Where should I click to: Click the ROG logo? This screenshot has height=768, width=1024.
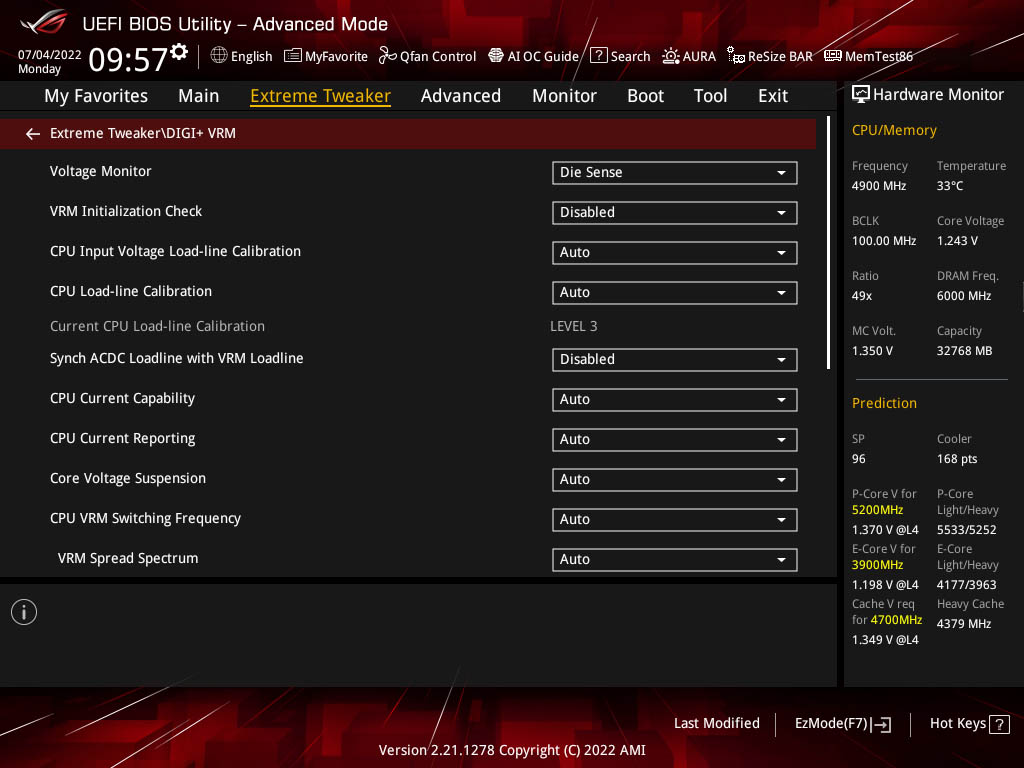click(x=44, y=22)
